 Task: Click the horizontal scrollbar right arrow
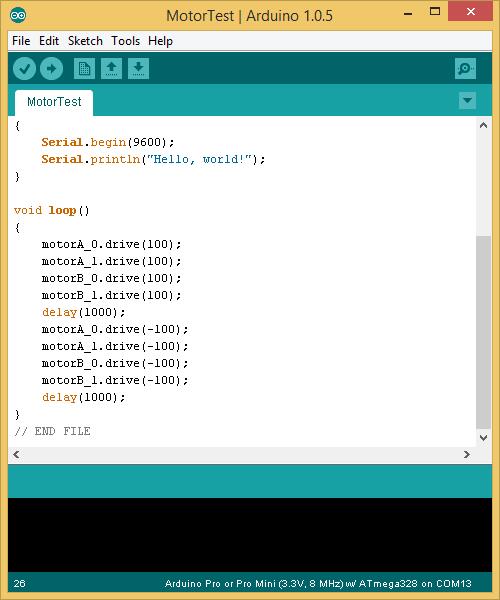pos(467,455)
